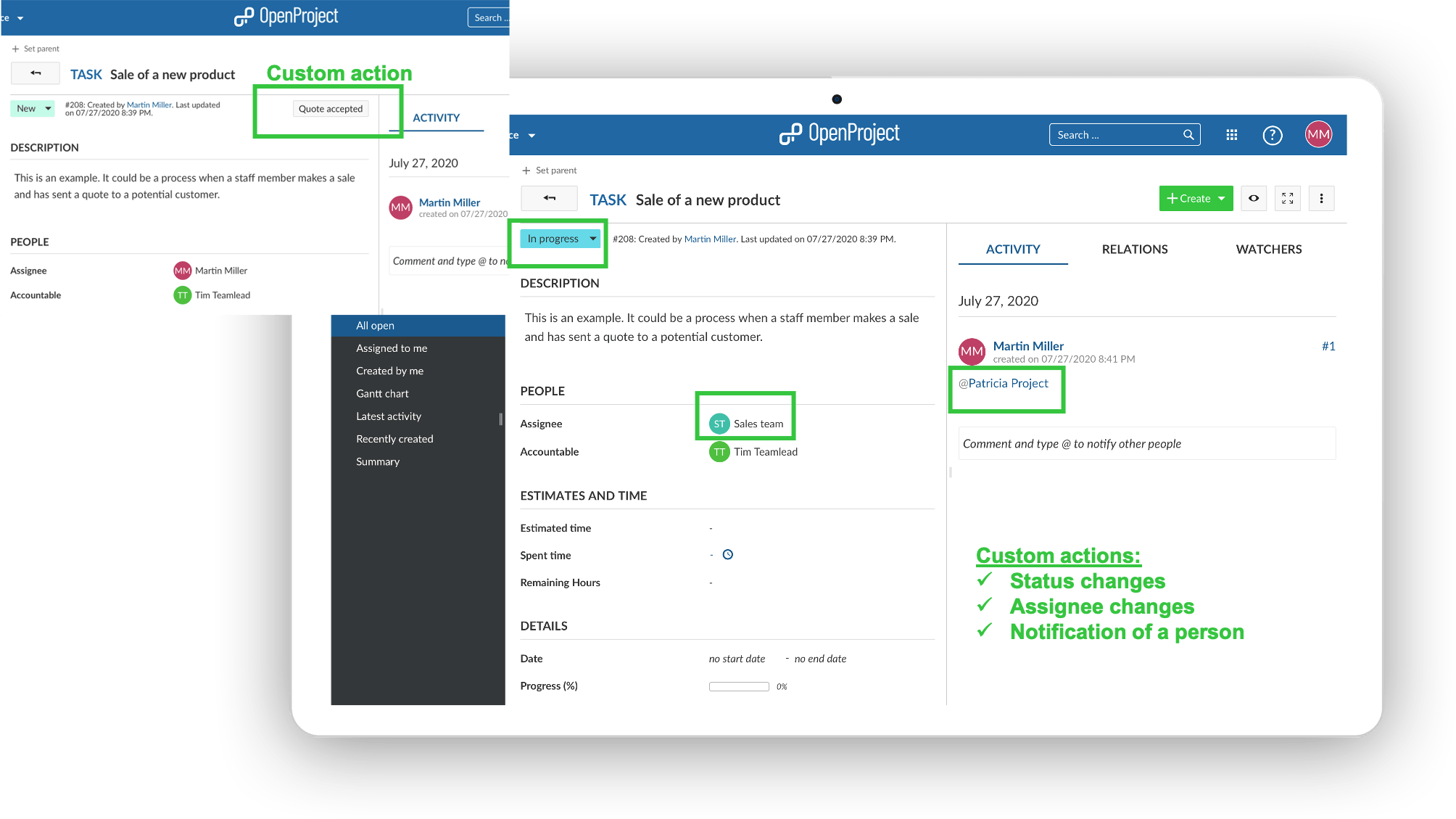Click the clock icon next to Spent time

point(728,555)
